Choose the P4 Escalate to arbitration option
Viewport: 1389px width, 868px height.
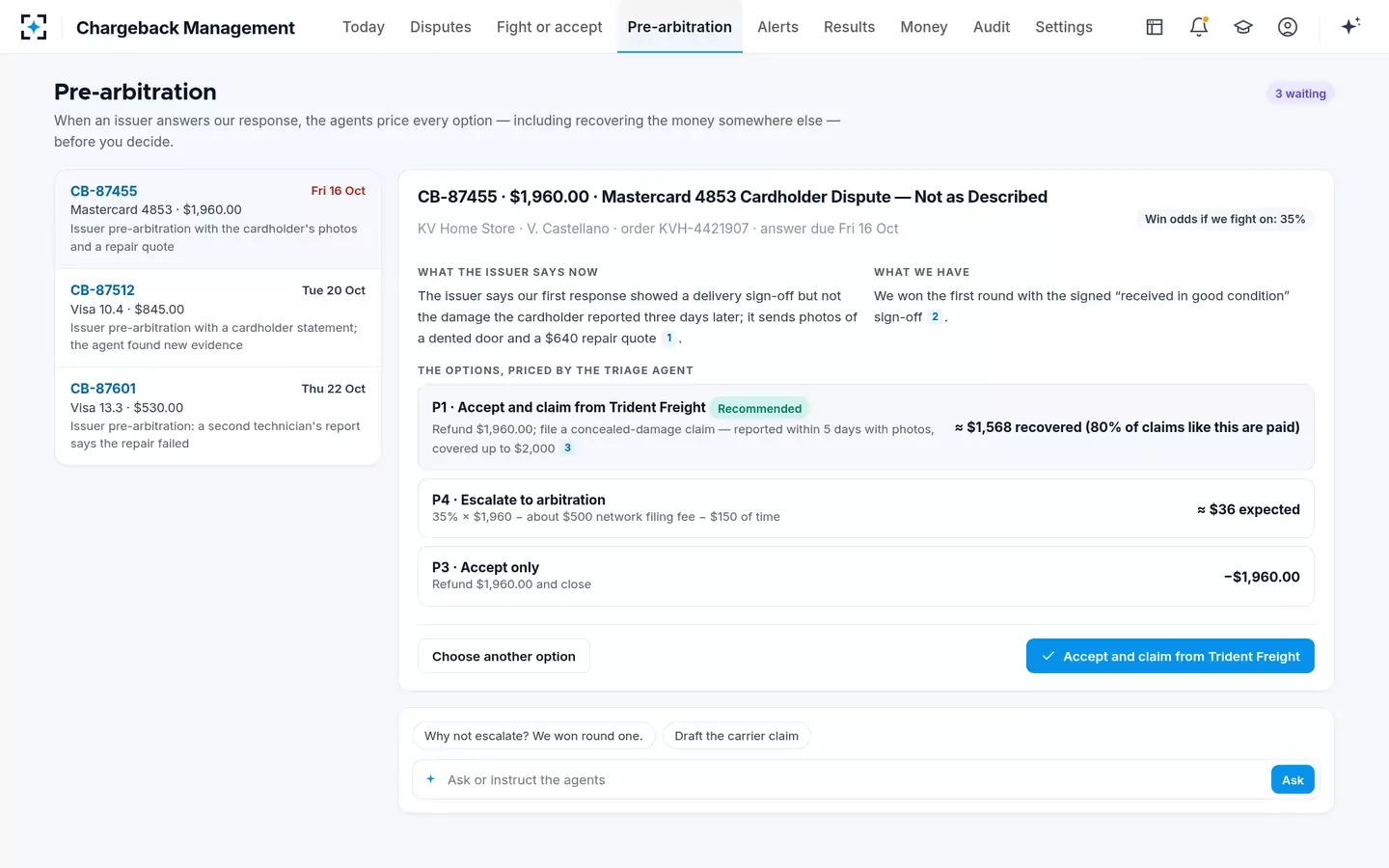(x=865, y=508)
